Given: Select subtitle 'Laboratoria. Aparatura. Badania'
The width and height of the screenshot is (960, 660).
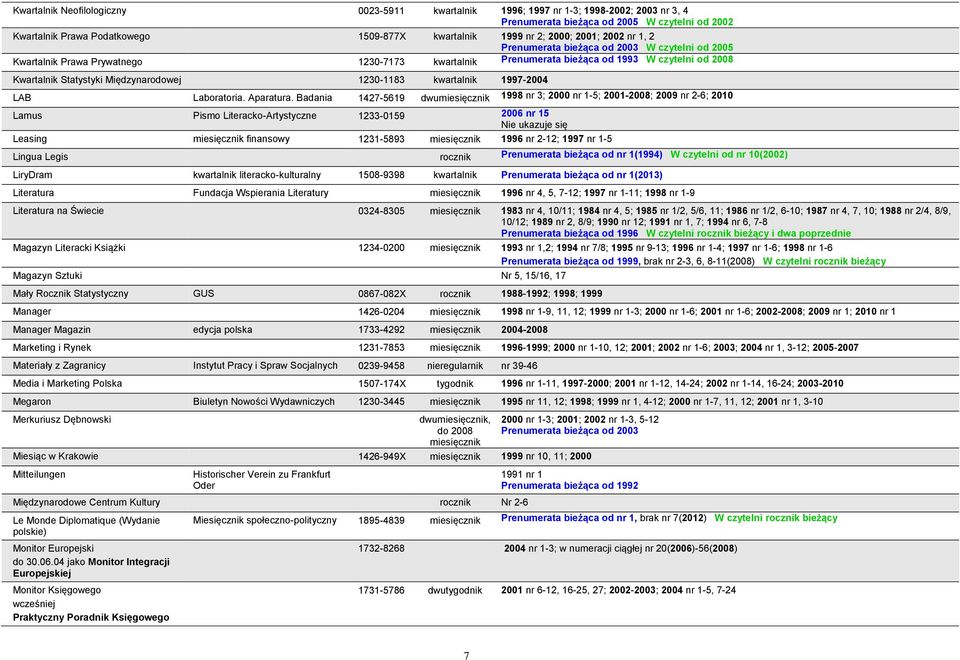Looking at the screenshot, I should pyautogui.click(x=262, y=97).
